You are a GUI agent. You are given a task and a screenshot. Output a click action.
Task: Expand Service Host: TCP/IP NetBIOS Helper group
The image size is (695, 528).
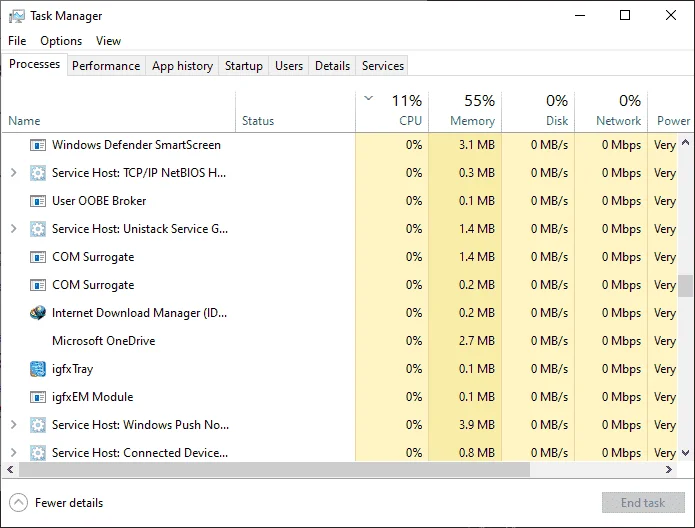13,172
